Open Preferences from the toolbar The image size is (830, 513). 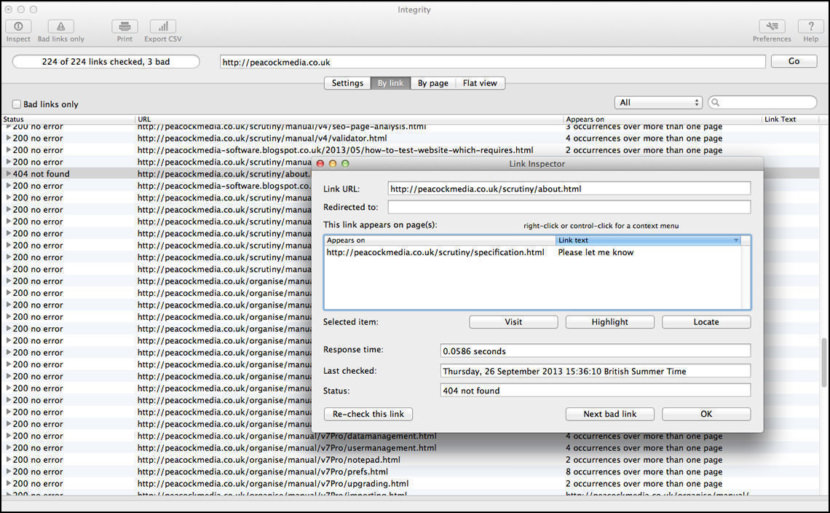[x=771, y=27]
